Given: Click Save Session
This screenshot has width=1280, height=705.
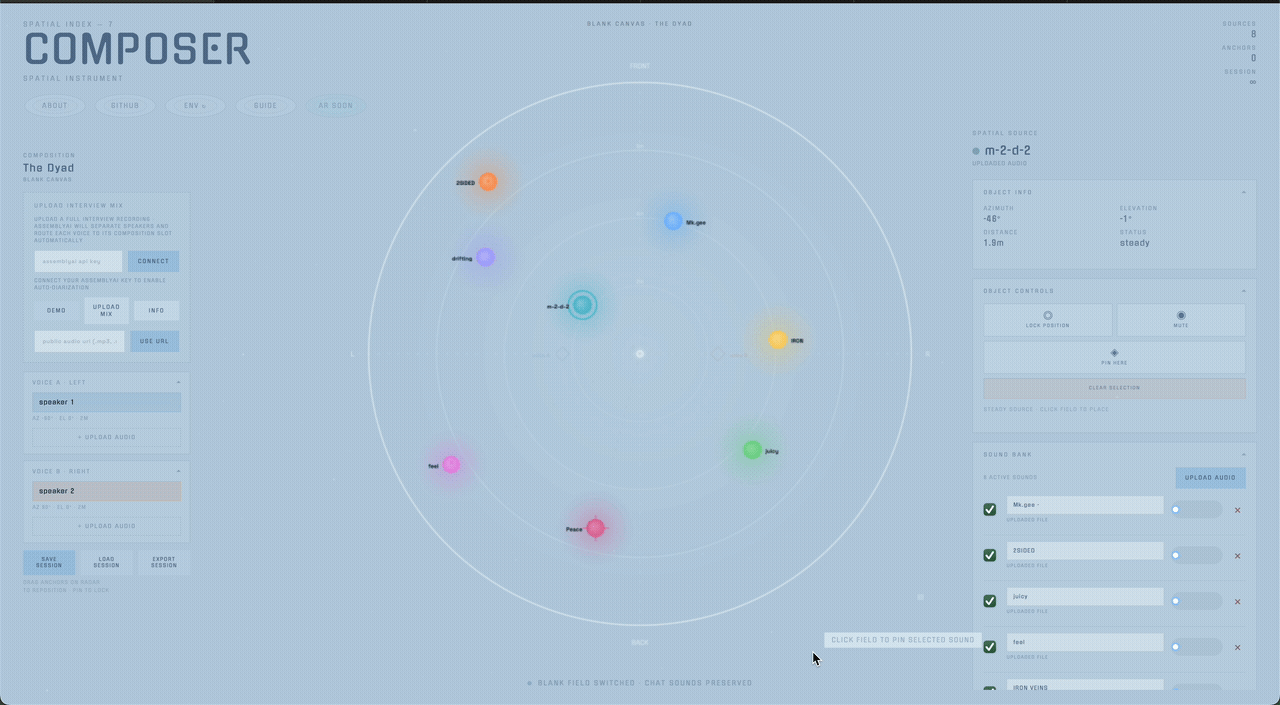Looking at the screenshot, I should coord(49,562).
